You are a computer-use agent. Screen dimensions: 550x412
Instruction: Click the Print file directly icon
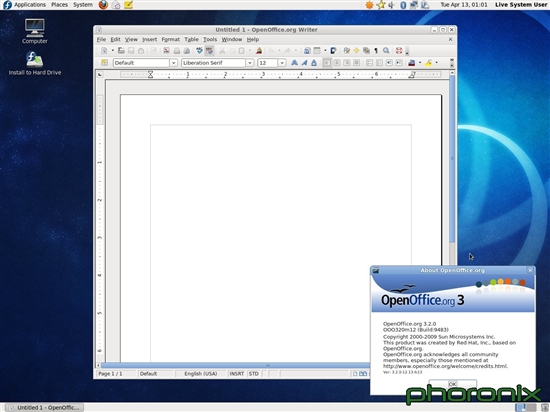(x=176, y=51)
